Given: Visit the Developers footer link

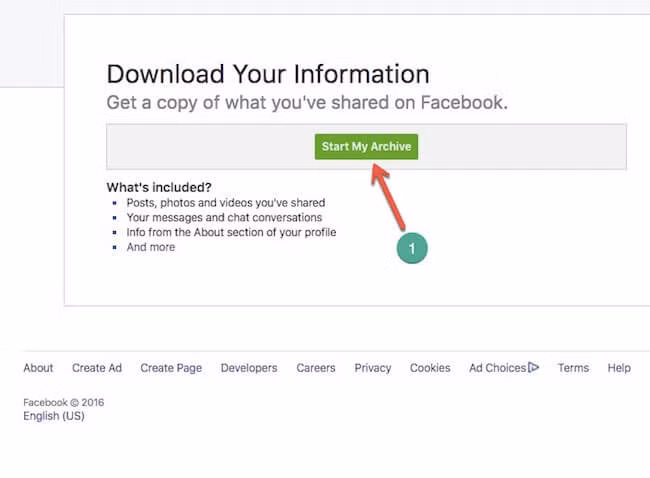Looking at the screenshot, I should click(249, 368).
